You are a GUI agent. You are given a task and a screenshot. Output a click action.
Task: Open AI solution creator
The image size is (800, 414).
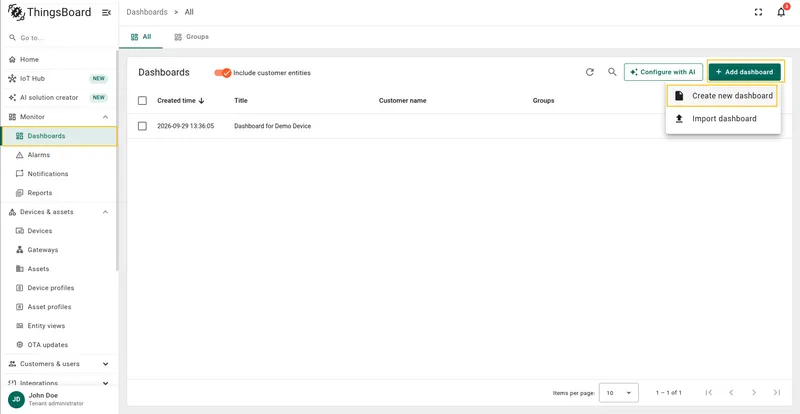[59, 98]
